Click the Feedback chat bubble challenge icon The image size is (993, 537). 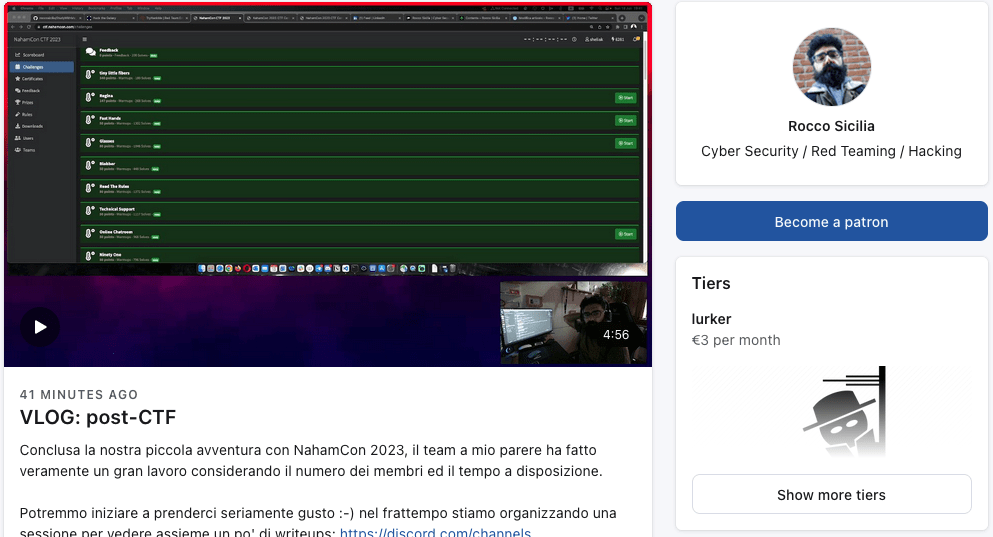click(90, 51)
